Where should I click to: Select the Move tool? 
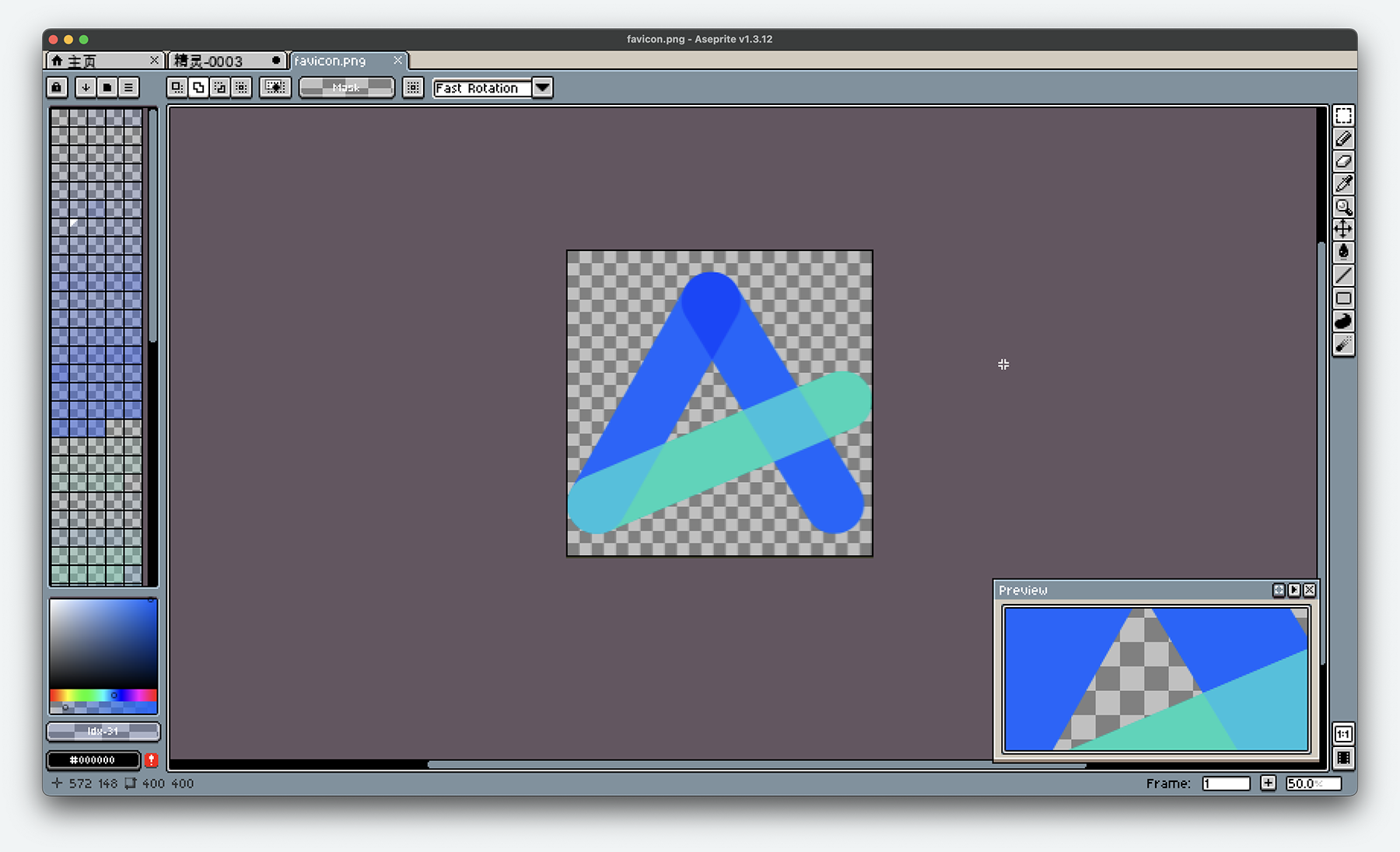point(1343,229)
